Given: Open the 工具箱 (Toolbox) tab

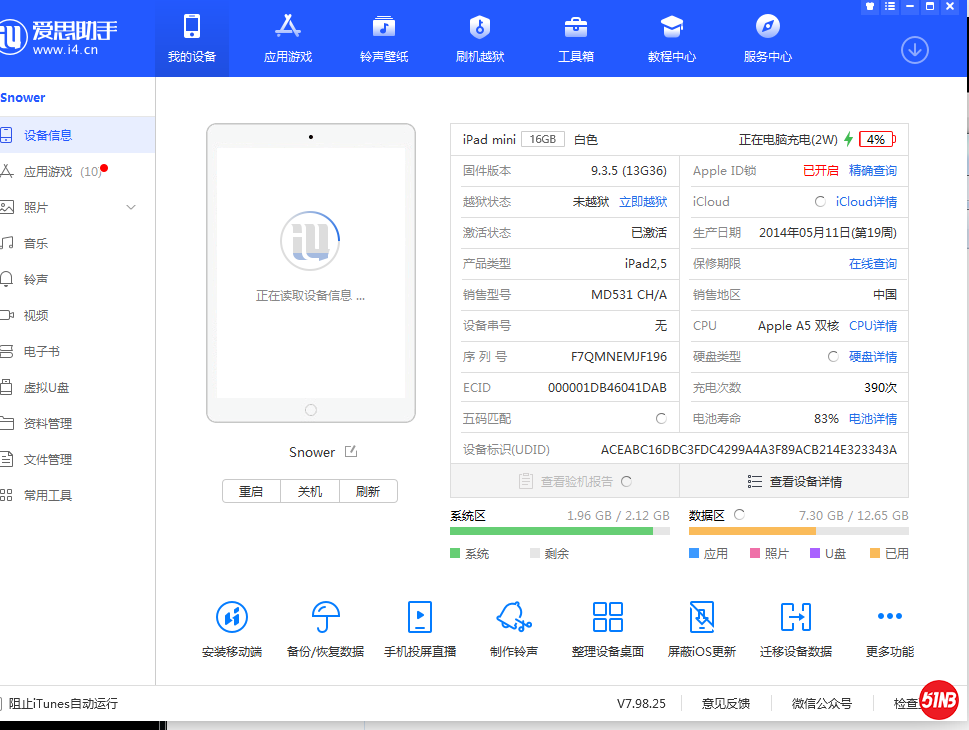Looking at the screenshot, I should coord(576,39).
